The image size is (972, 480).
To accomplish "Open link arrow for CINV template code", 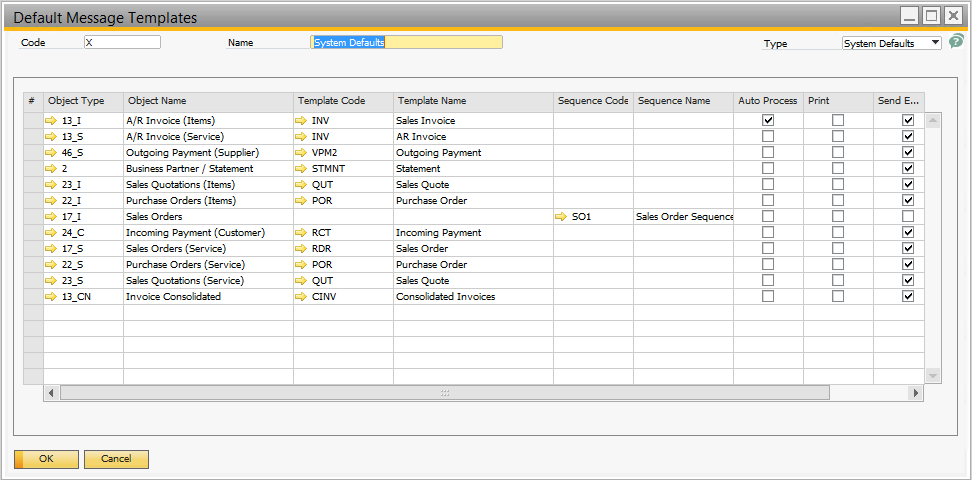I will (x=301, y=296).
